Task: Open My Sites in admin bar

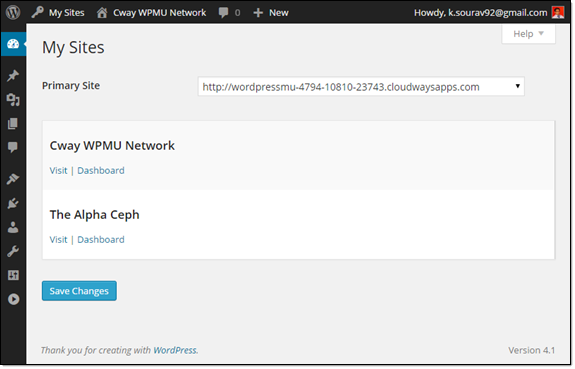Action: (58, 12)
